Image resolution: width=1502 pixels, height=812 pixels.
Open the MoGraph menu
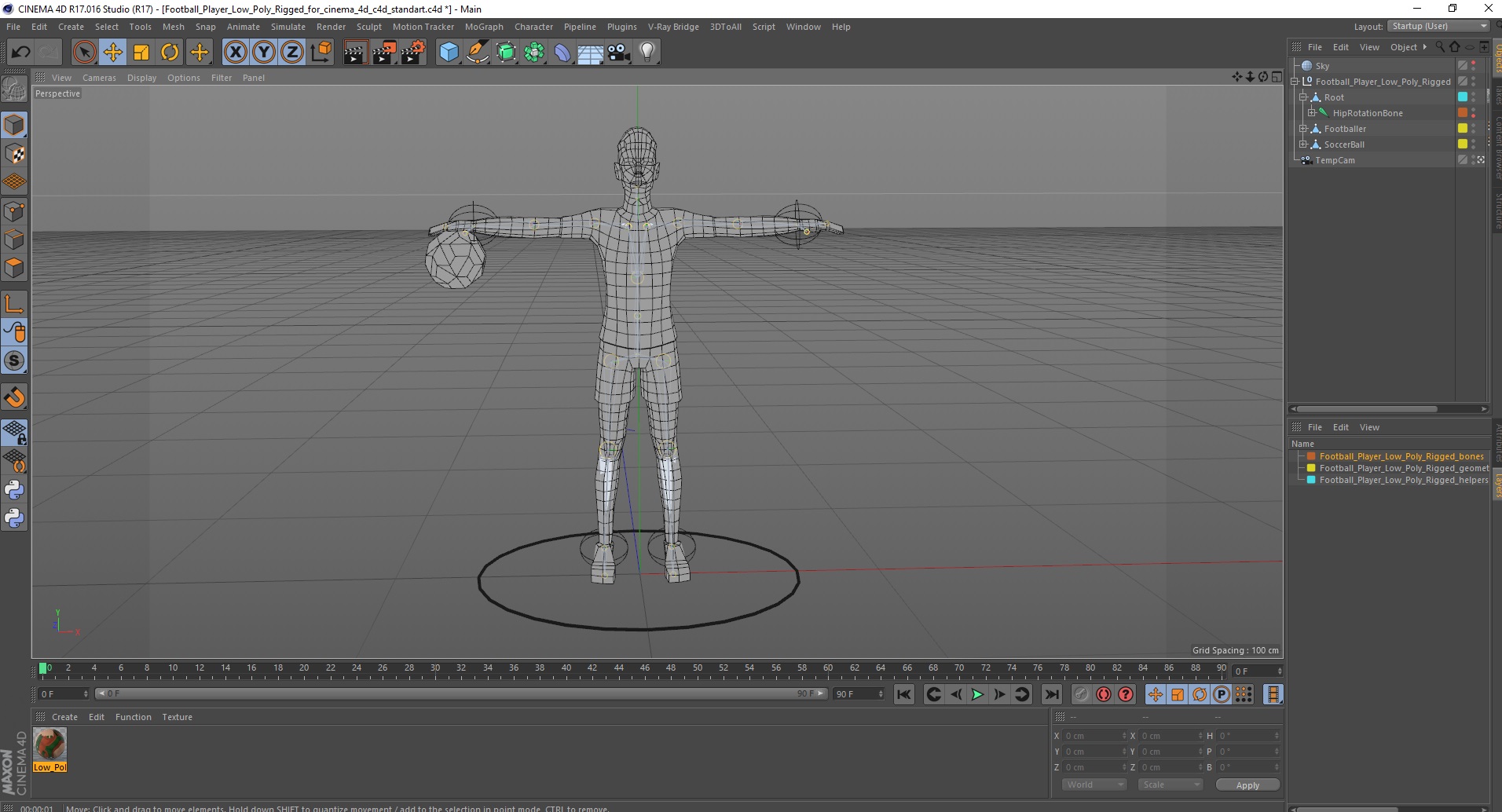pos(484,27)
